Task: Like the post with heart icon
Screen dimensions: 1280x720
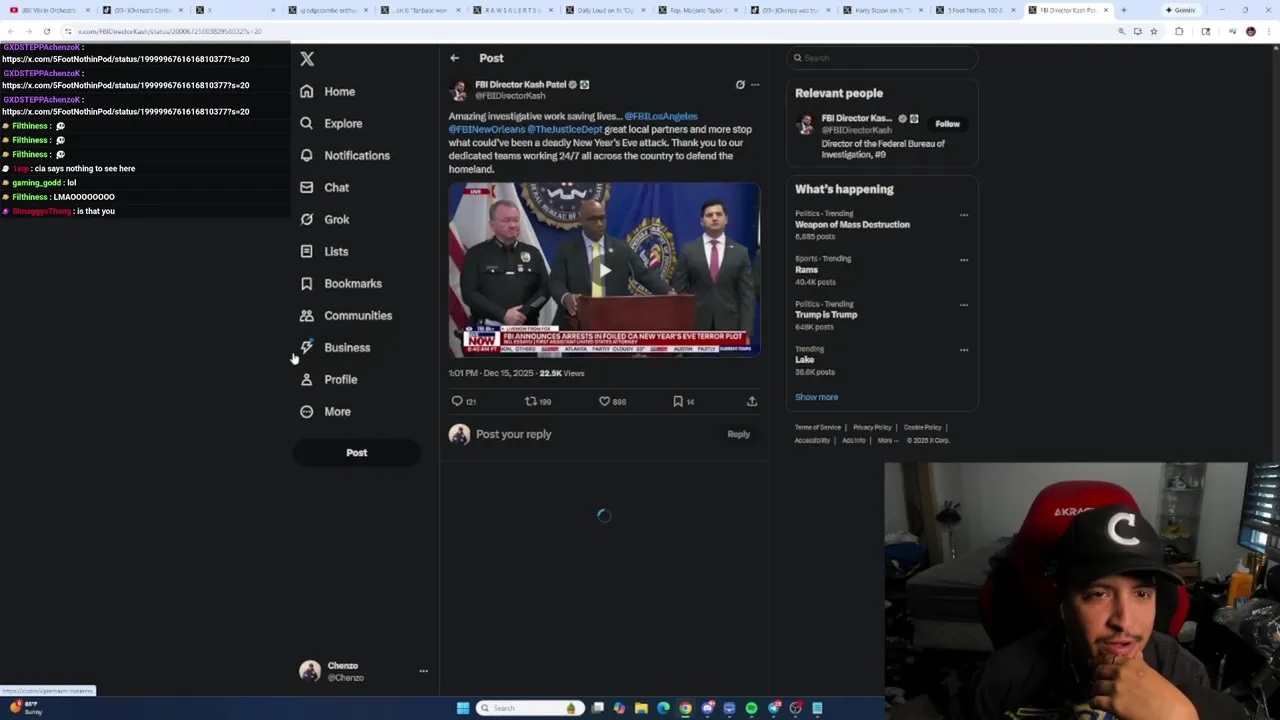Action: [604, 401]
